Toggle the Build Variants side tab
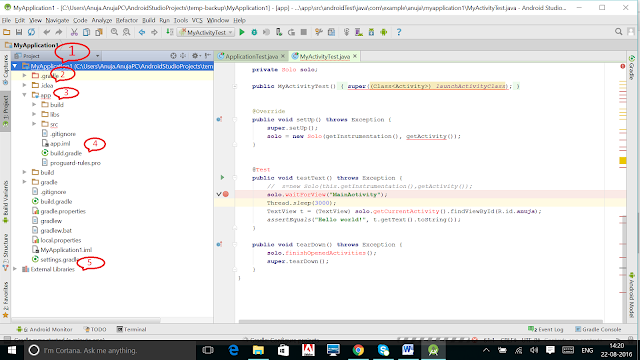 [x=5, y=202]
